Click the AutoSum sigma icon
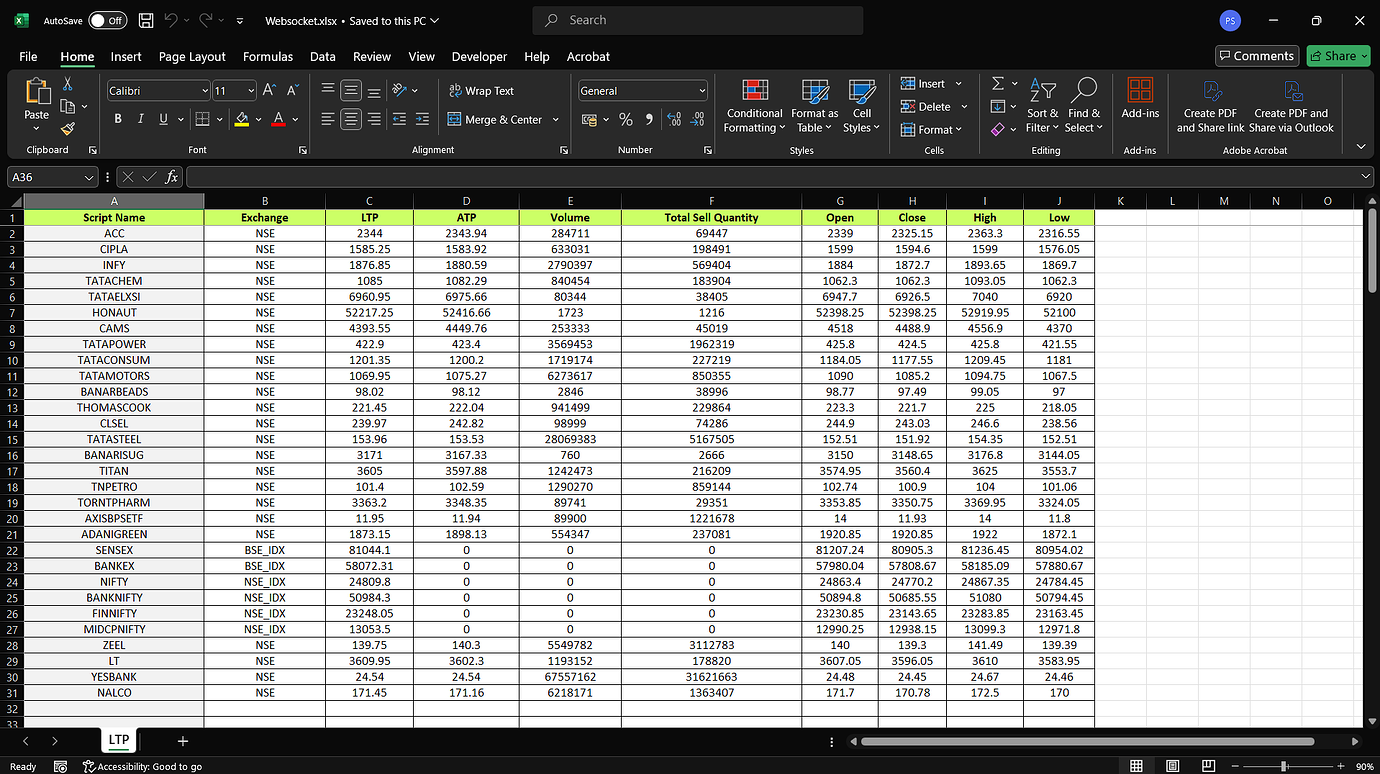1380x774 pixels. (x=998, y=84)
